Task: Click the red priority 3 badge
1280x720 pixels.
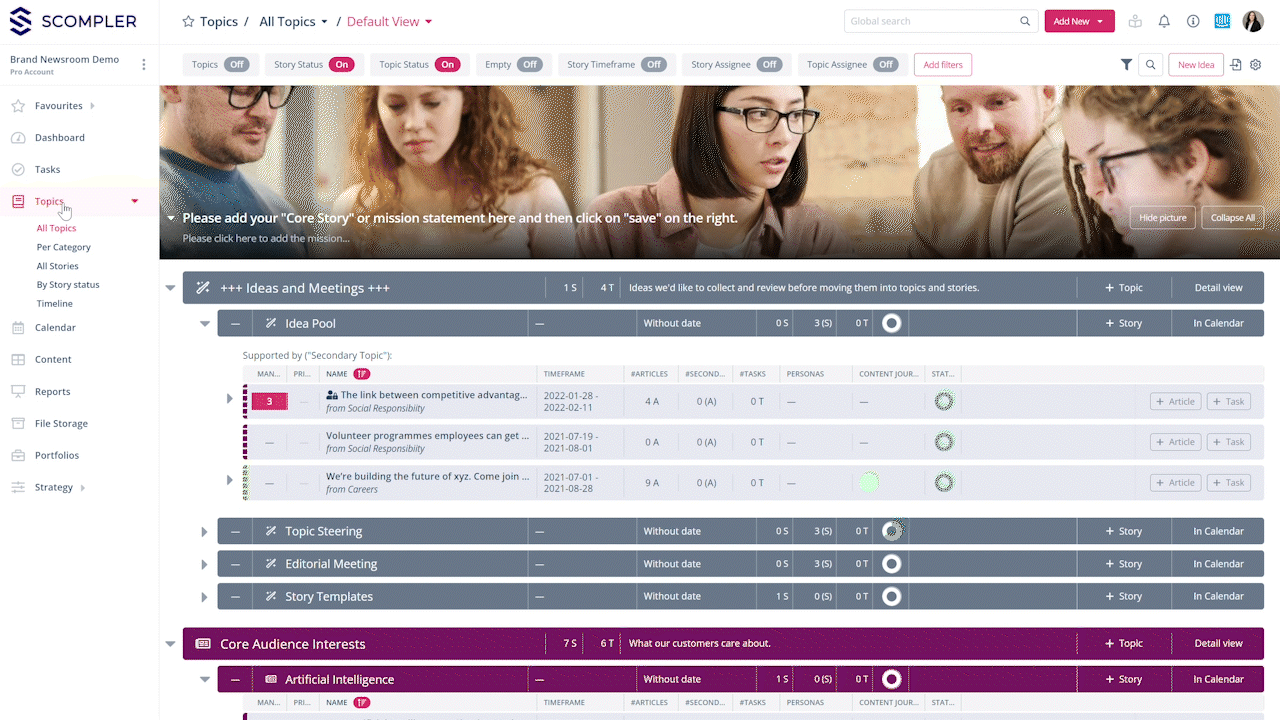Action: click(x=269, y=402)
